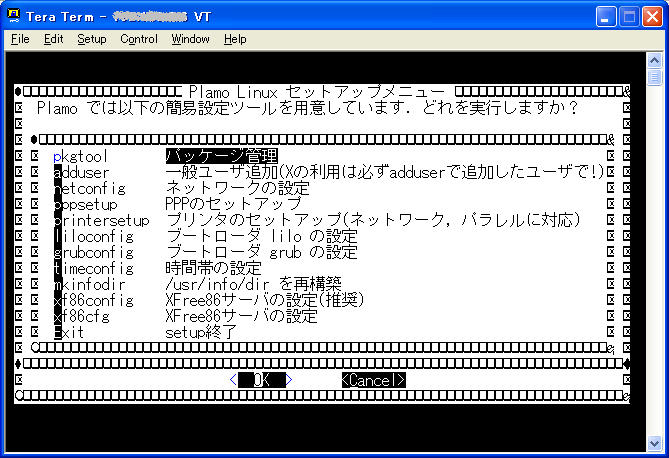Image resolution: width=669 pixels, height=458 pixels.
Task: Click the Tera Term title bar icon
Action: pyautogui.click(x=14, y=16)
